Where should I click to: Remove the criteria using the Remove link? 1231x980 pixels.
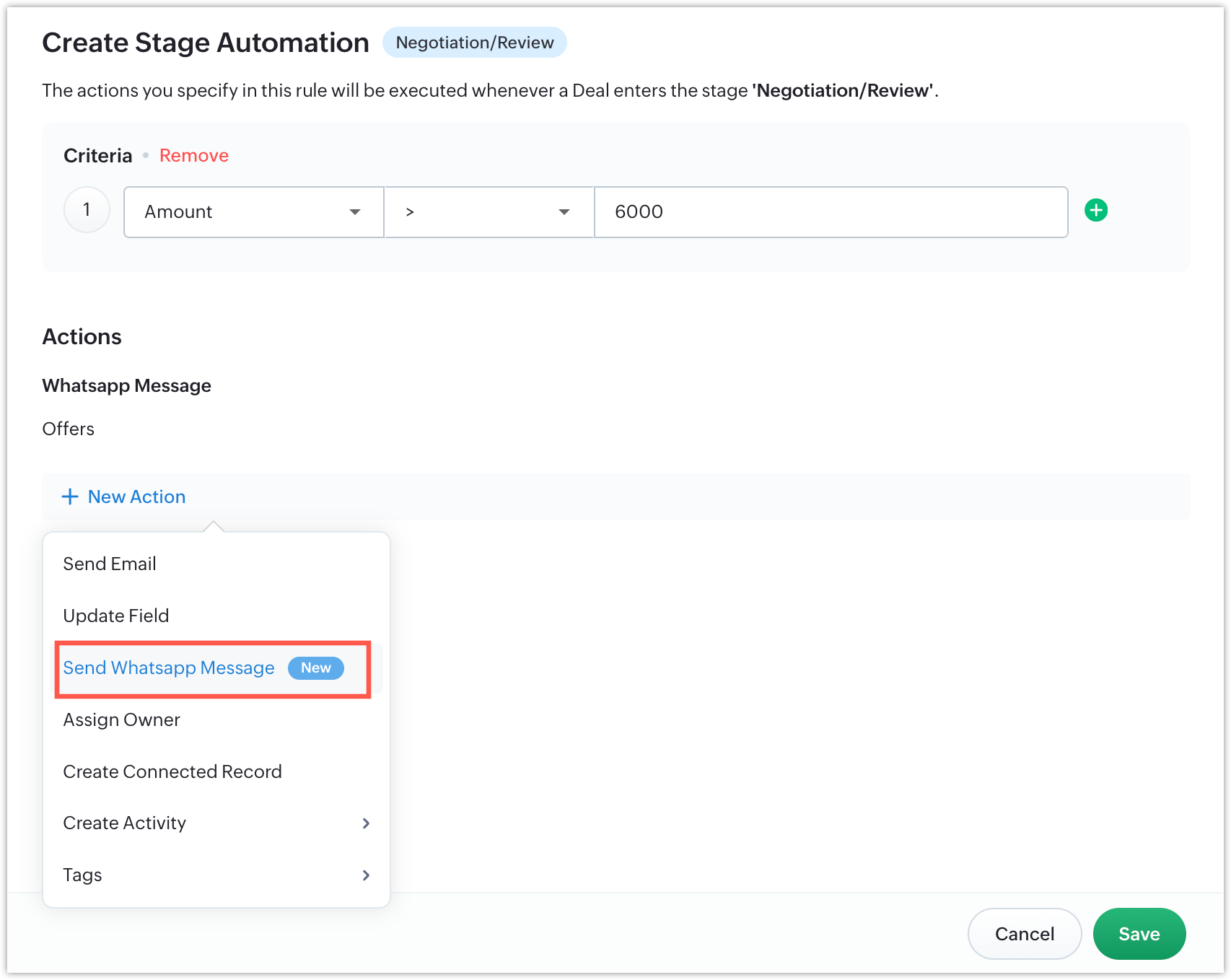click(x=193, y=155)
